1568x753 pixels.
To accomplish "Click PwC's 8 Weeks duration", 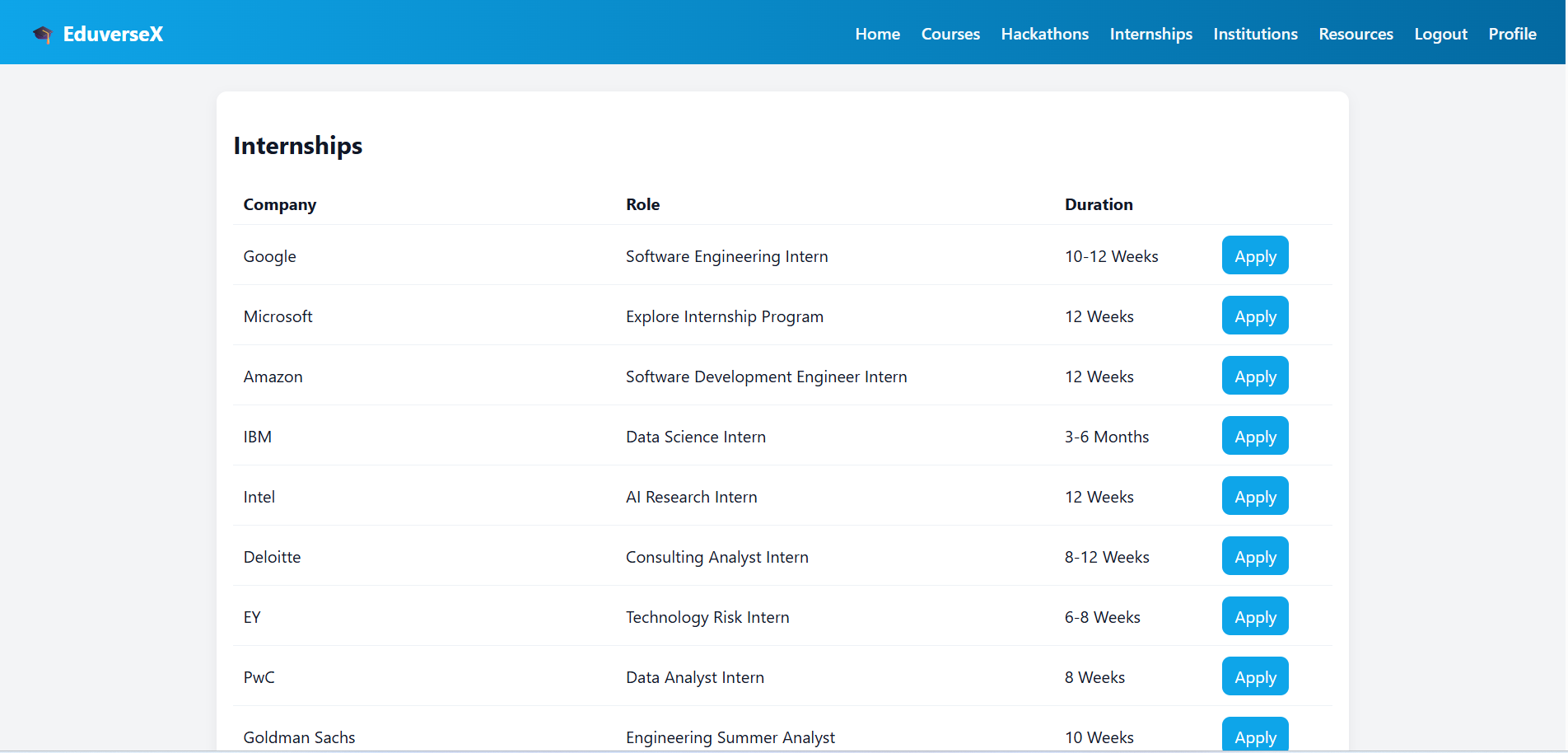I will click(x=1095, y=677).
